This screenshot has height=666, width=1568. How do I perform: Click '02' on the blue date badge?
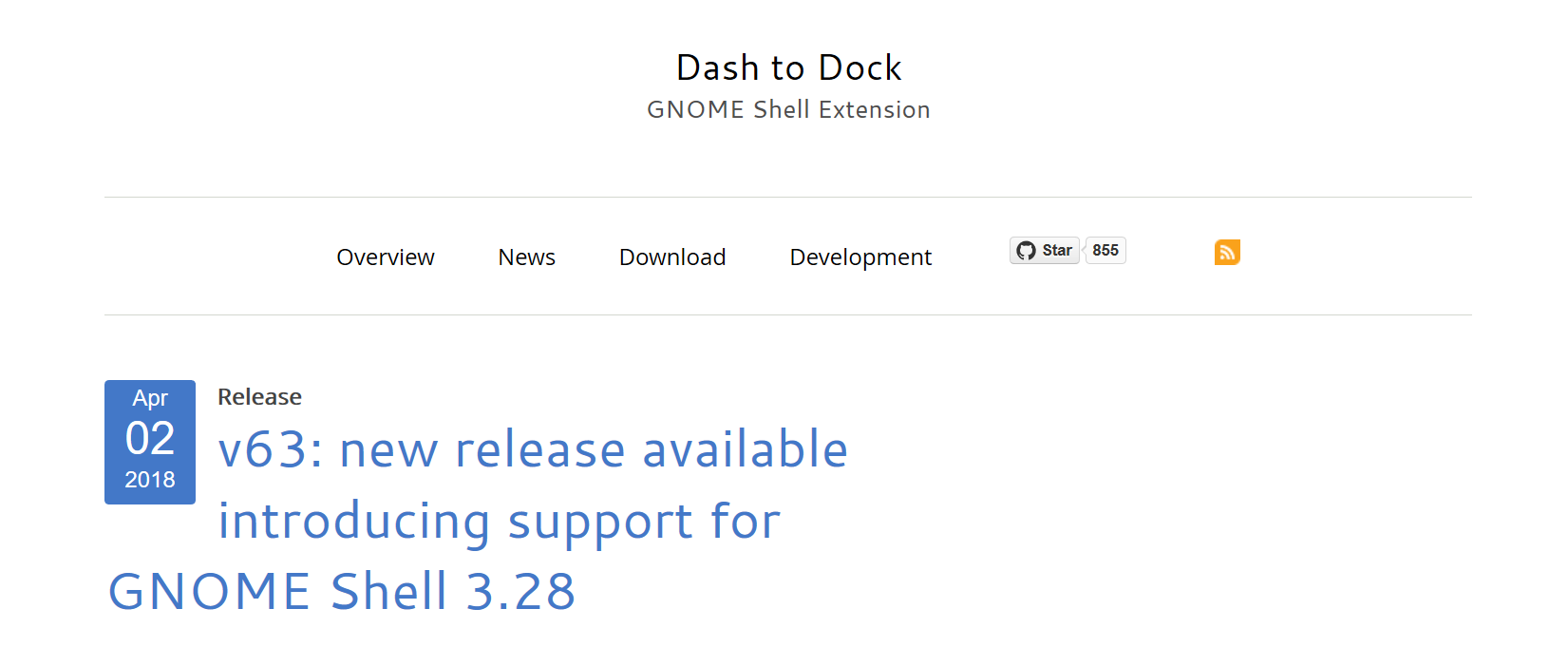[x=149, y=439]
